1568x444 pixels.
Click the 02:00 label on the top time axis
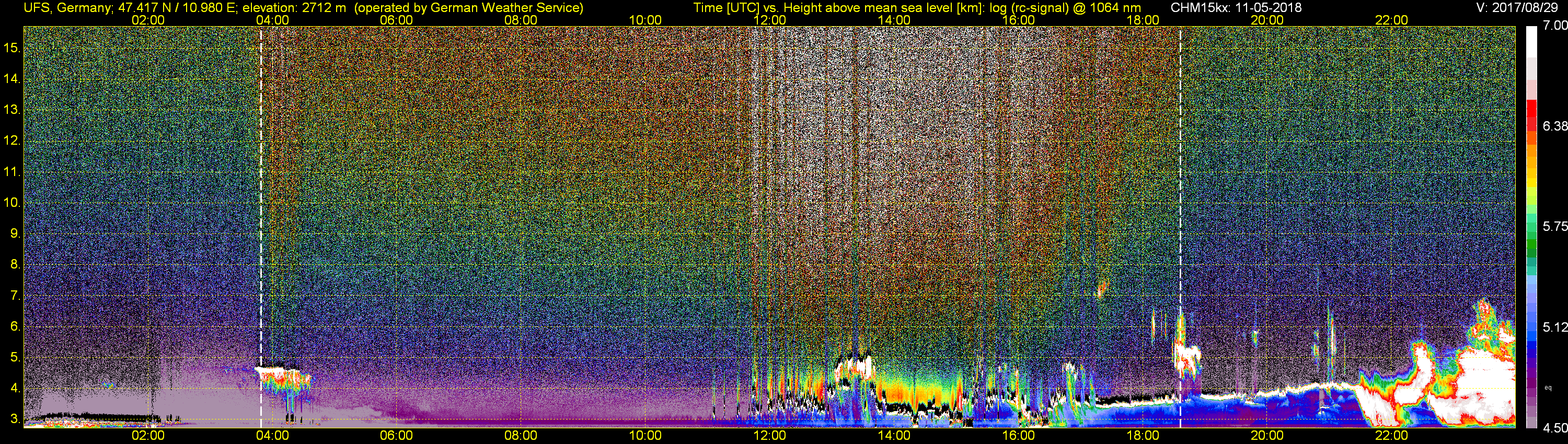[x=148, y=20]
